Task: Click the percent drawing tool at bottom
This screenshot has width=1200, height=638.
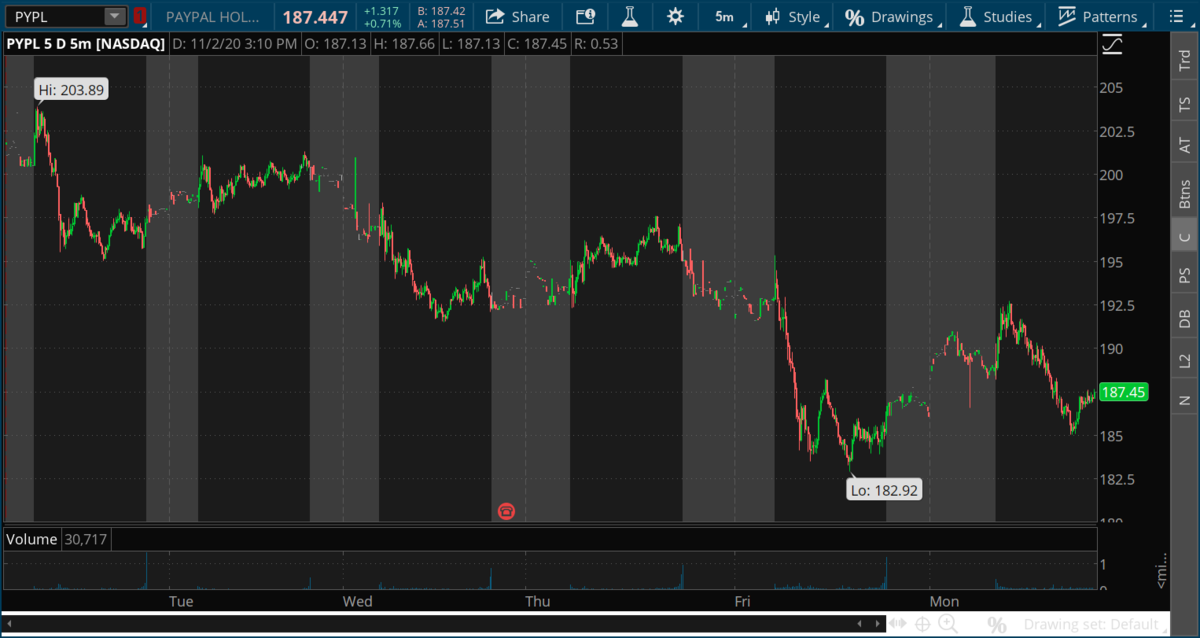Action: [997, 626]
